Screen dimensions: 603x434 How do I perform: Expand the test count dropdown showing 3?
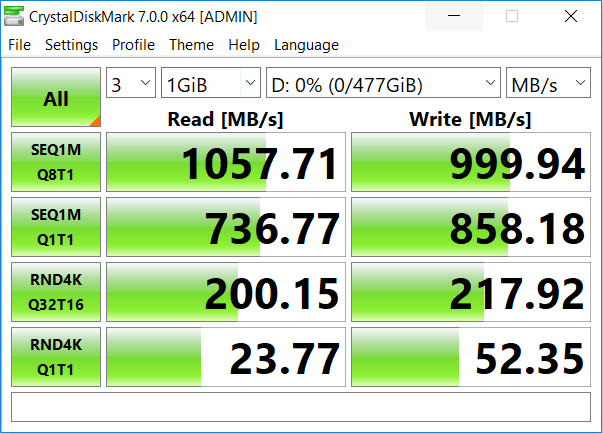tap(132, 84)
